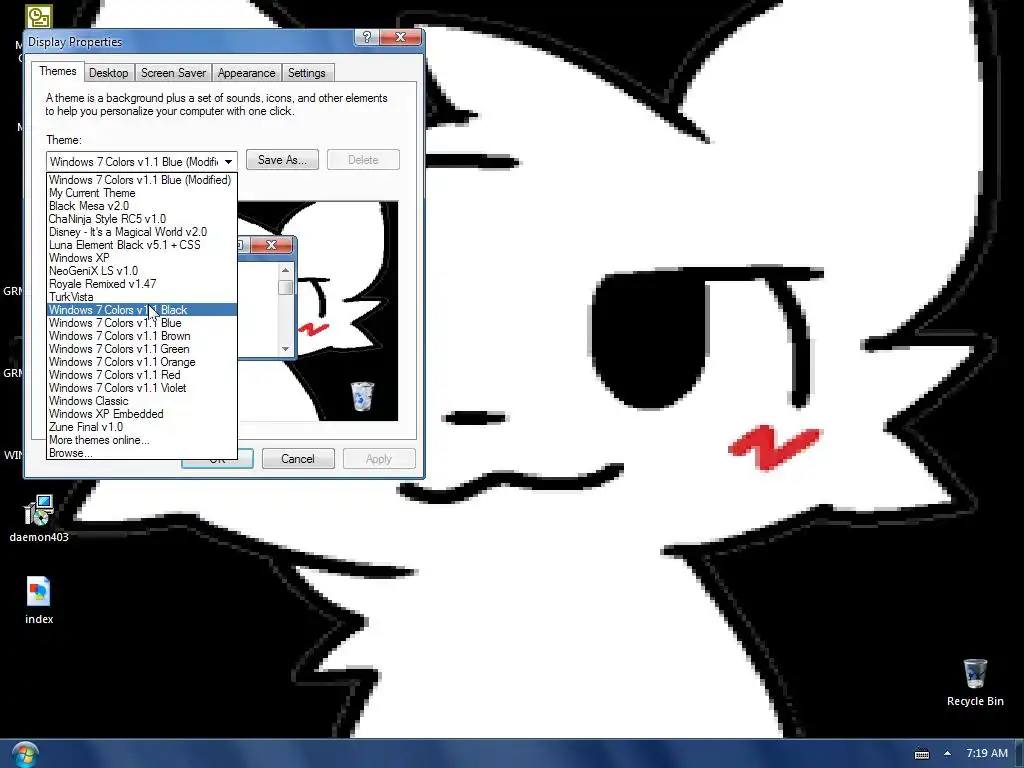Click the Cancel button
This screenshot has width=1024, height=768.
(298, 458)
